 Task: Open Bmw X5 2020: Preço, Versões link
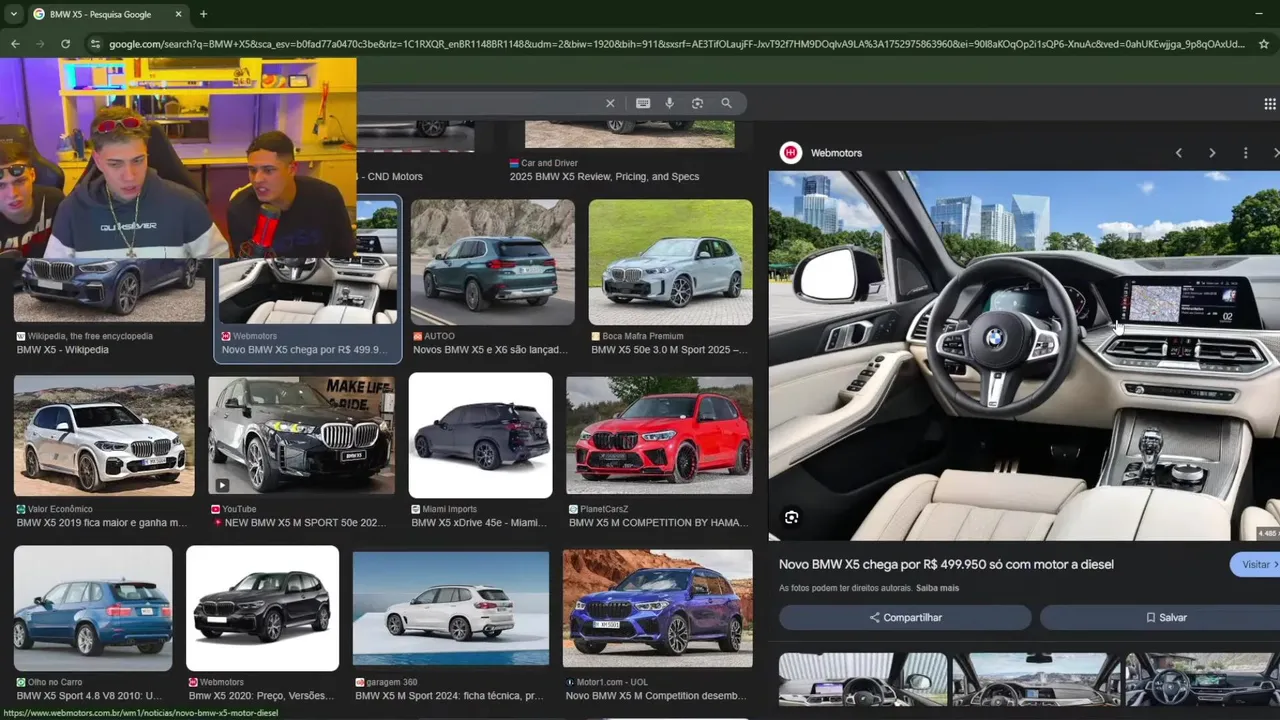coord(263,696)
